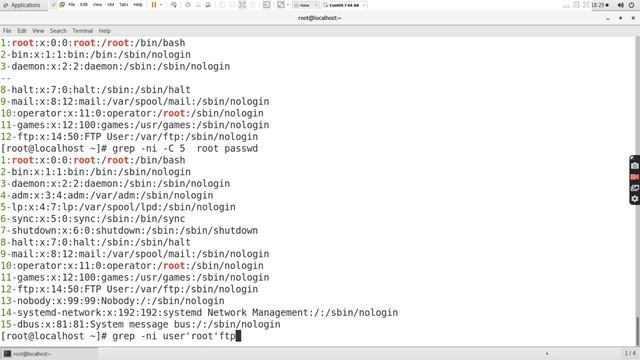Open the terminal File menu
The image size is (640, 360).
(x=7, y=31)
